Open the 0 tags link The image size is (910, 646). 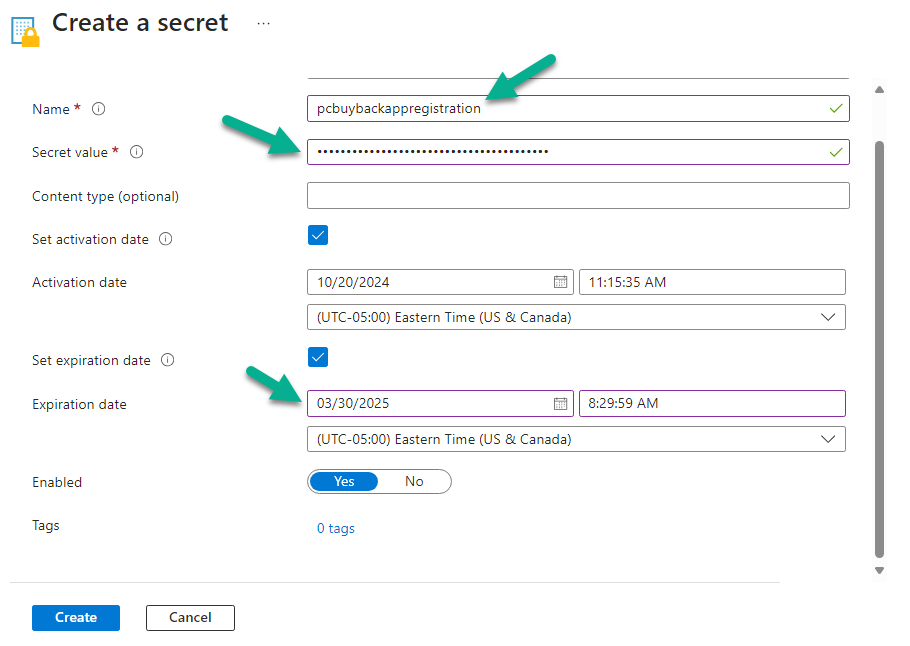click(335, 528)
